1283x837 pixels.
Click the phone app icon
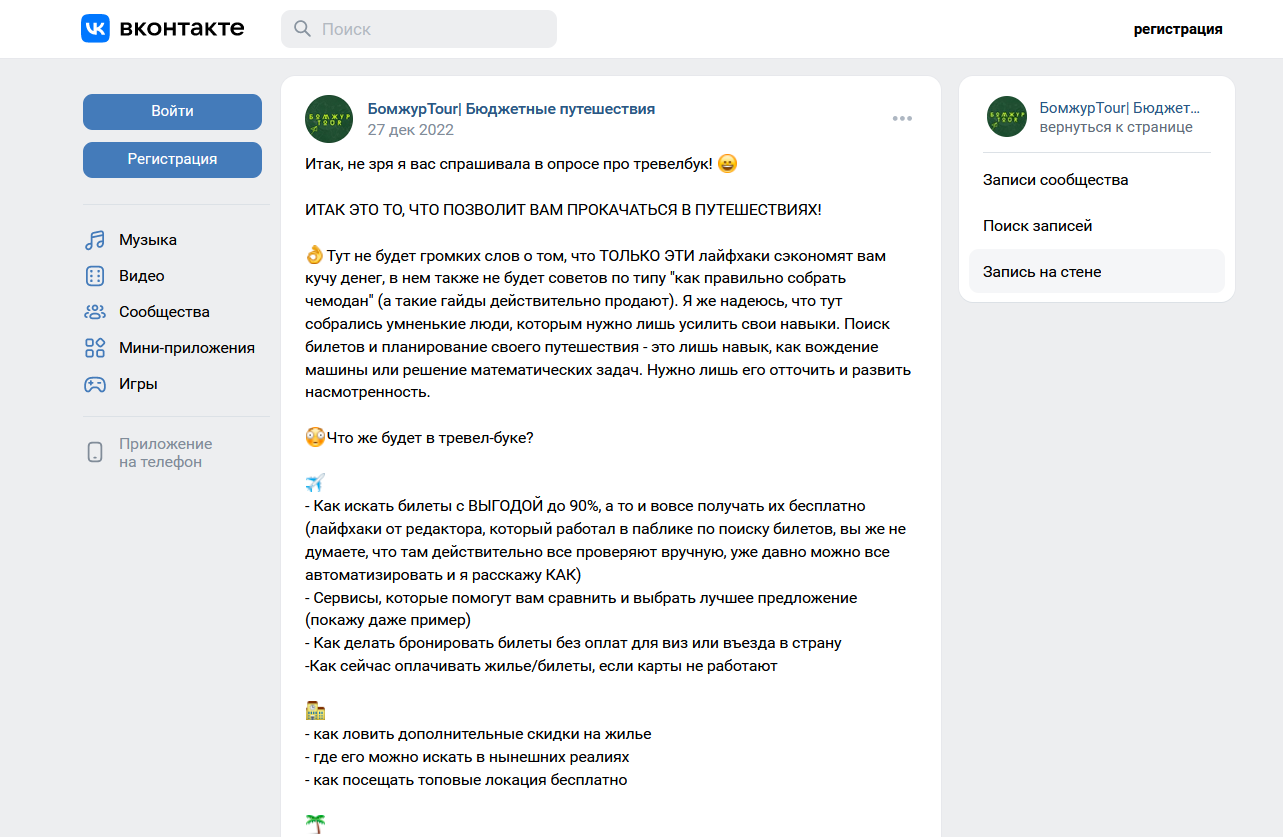[95, 453]
